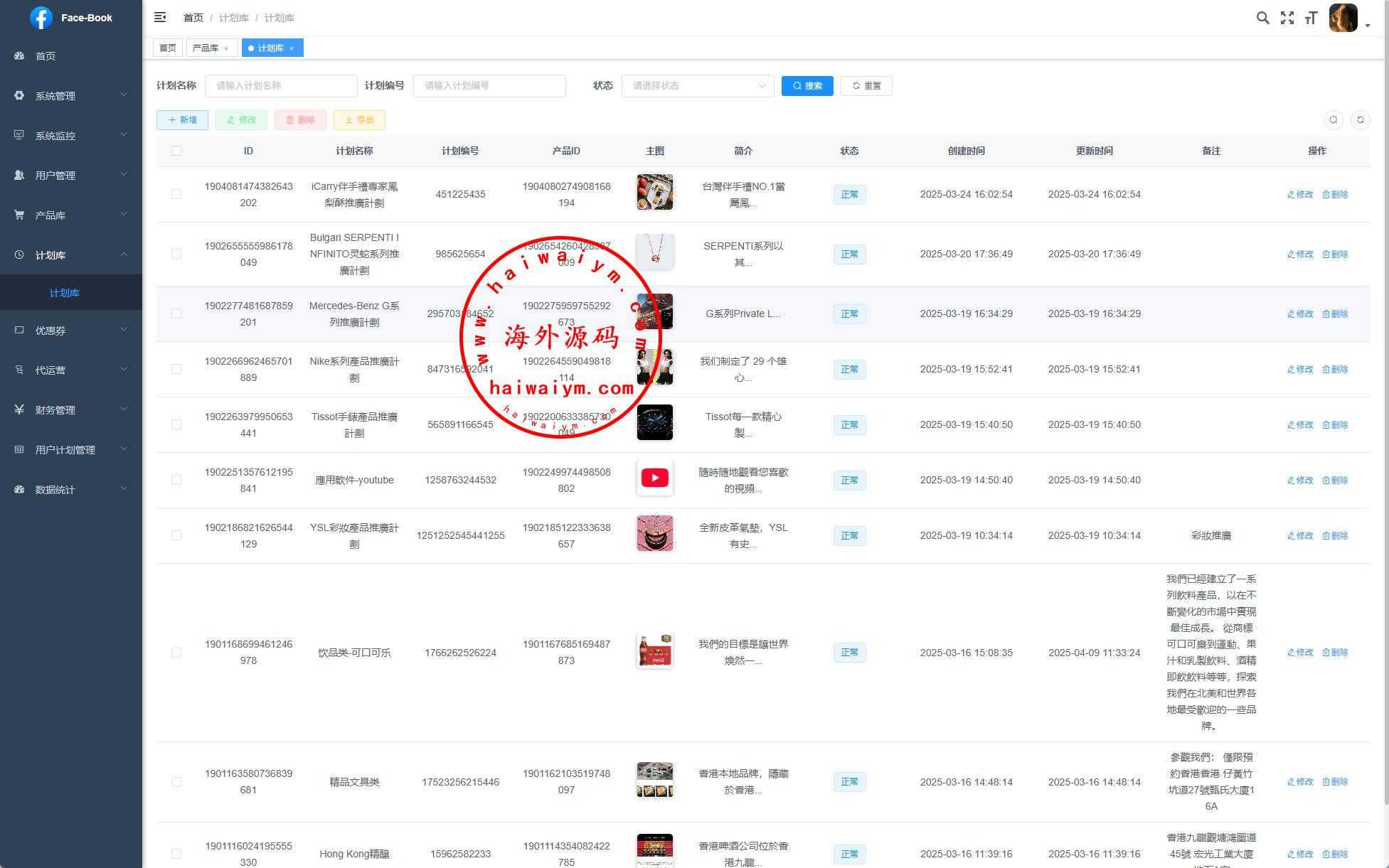Click the round hide-search toggle icon
The height and width of the screenshot is (868, 1389).
[1333, 120]
